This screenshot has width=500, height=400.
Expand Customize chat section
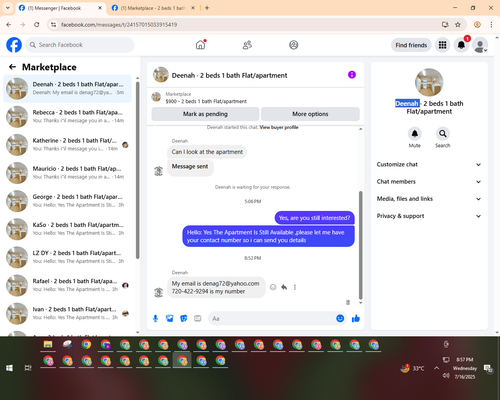(x=429, y=164)
